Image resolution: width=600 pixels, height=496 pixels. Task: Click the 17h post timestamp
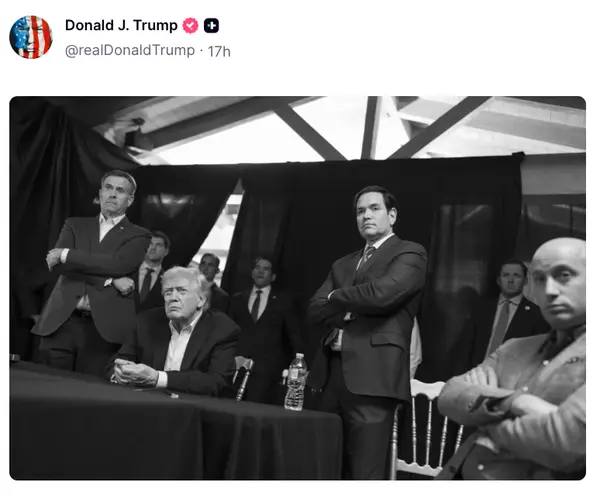(219, 51)
